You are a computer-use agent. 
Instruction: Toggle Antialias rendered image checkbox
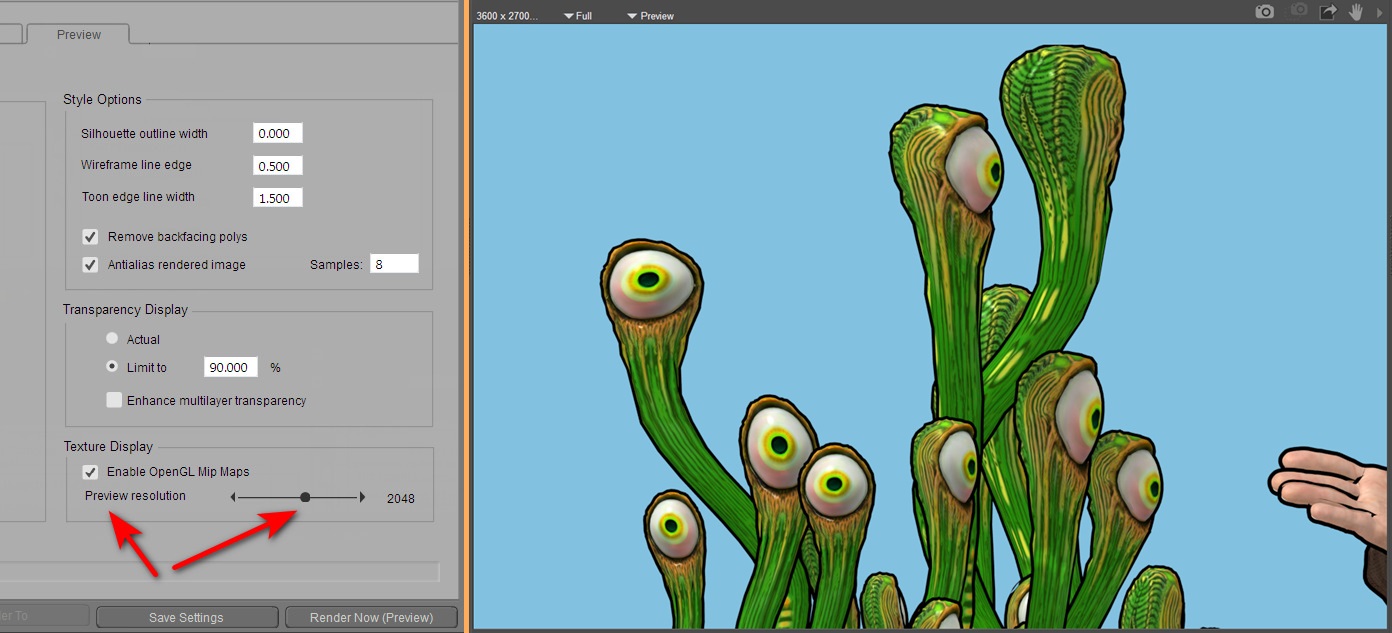90,265
